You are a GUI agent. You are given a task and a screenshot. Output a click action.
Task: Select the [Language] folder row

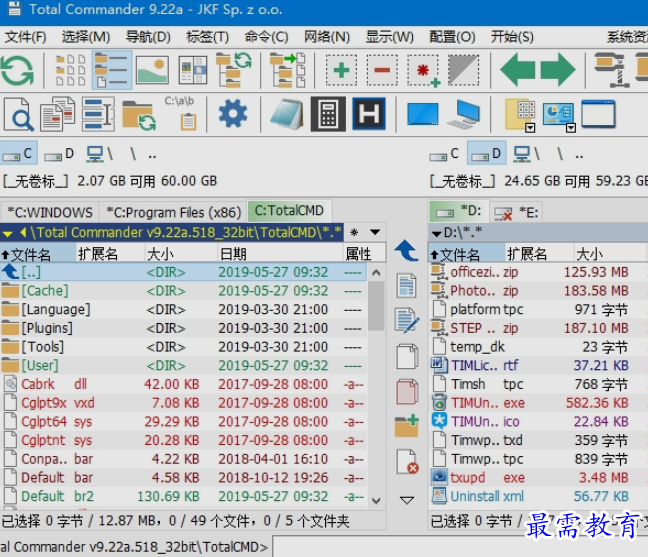pyautogui.click(x=183, y=309)
